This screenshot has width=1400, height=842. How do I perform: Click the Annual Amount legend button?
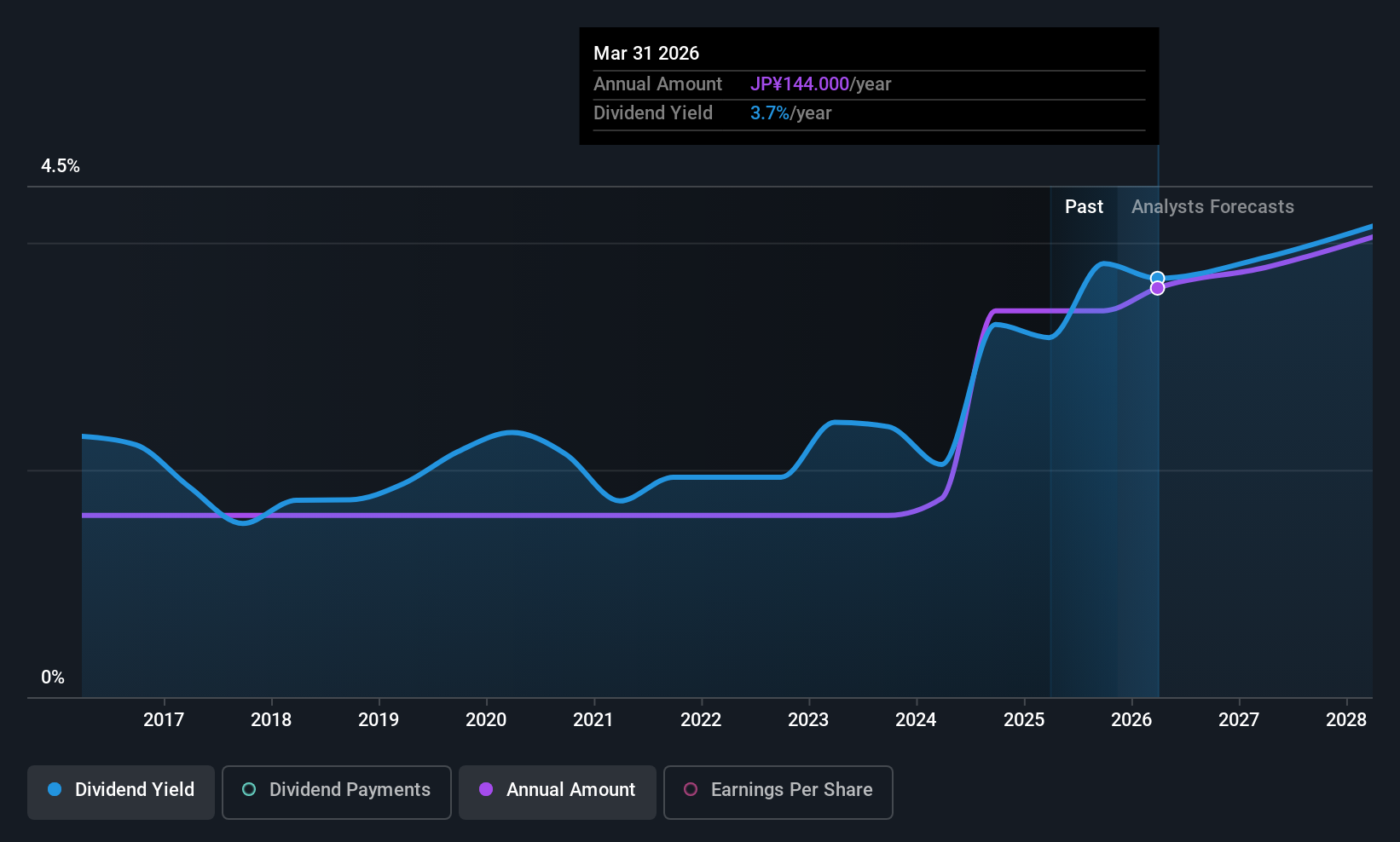(x=557, y=791)
